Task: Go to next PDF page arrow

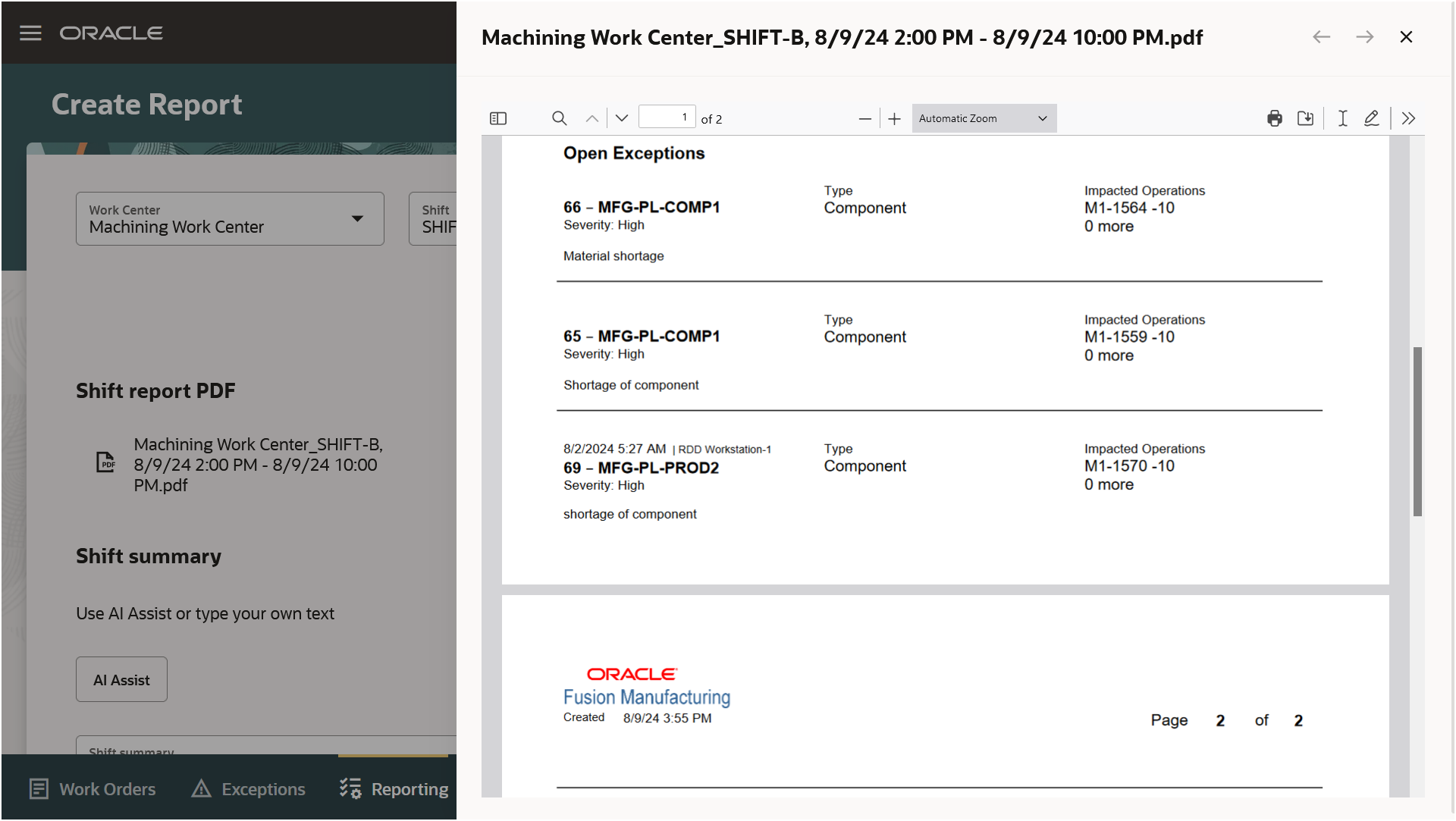Action: pyautogui.click(x=622, y=118)
